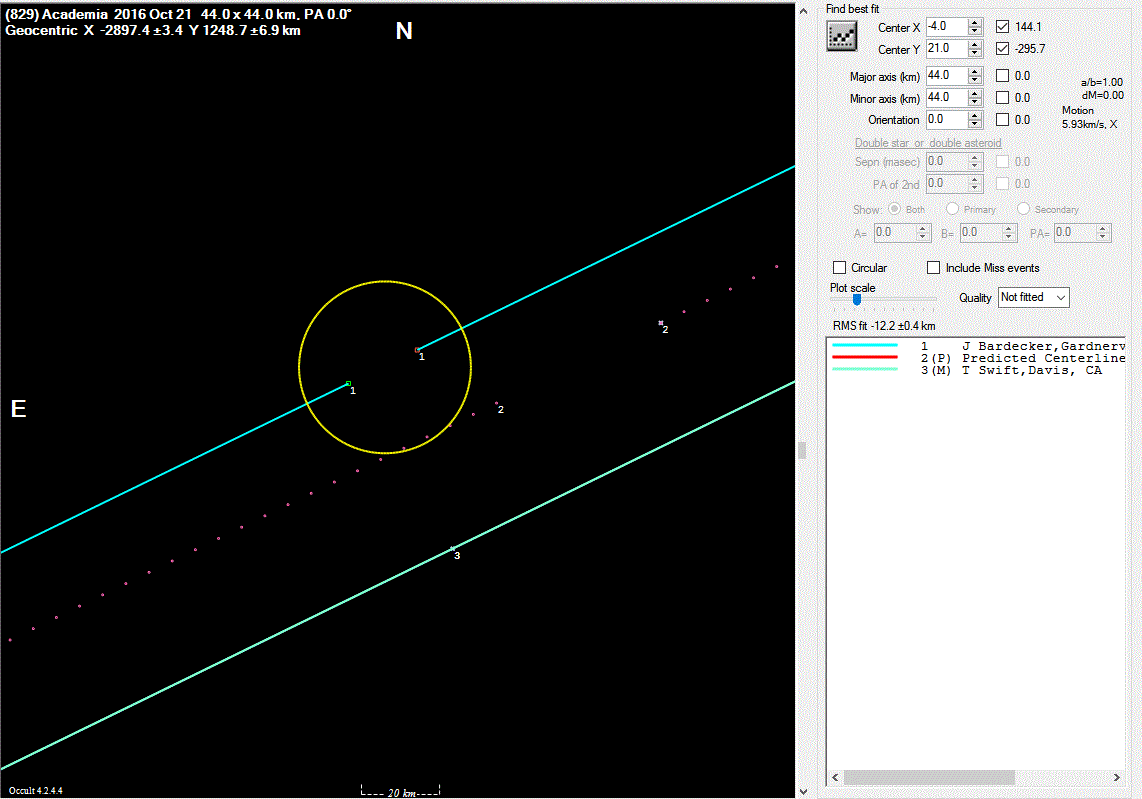Click the Sepn (masec) value field

tap(946, 161)
